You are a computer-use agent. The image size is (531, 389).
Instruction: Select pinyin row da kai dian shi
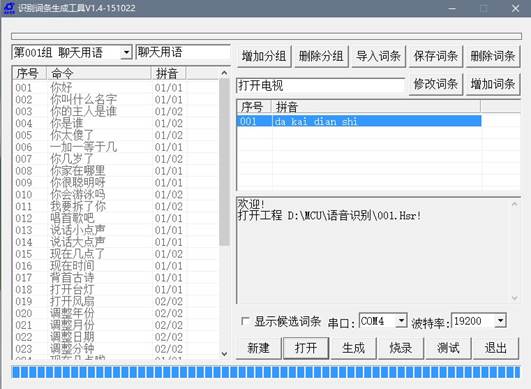click(x=359, y=121)
